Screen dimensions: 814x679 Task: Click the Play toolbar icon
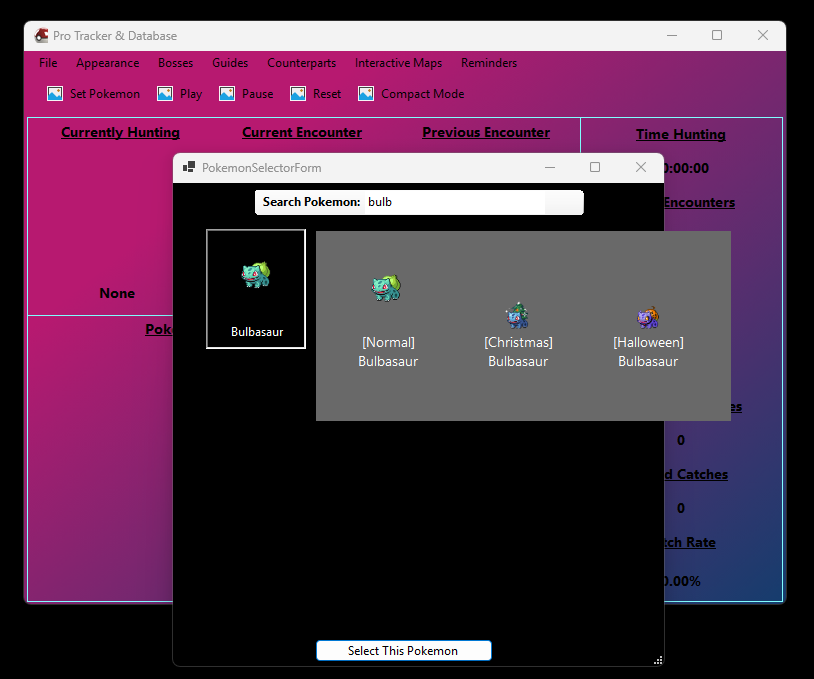pyautogui.click(x=165, y=94)
